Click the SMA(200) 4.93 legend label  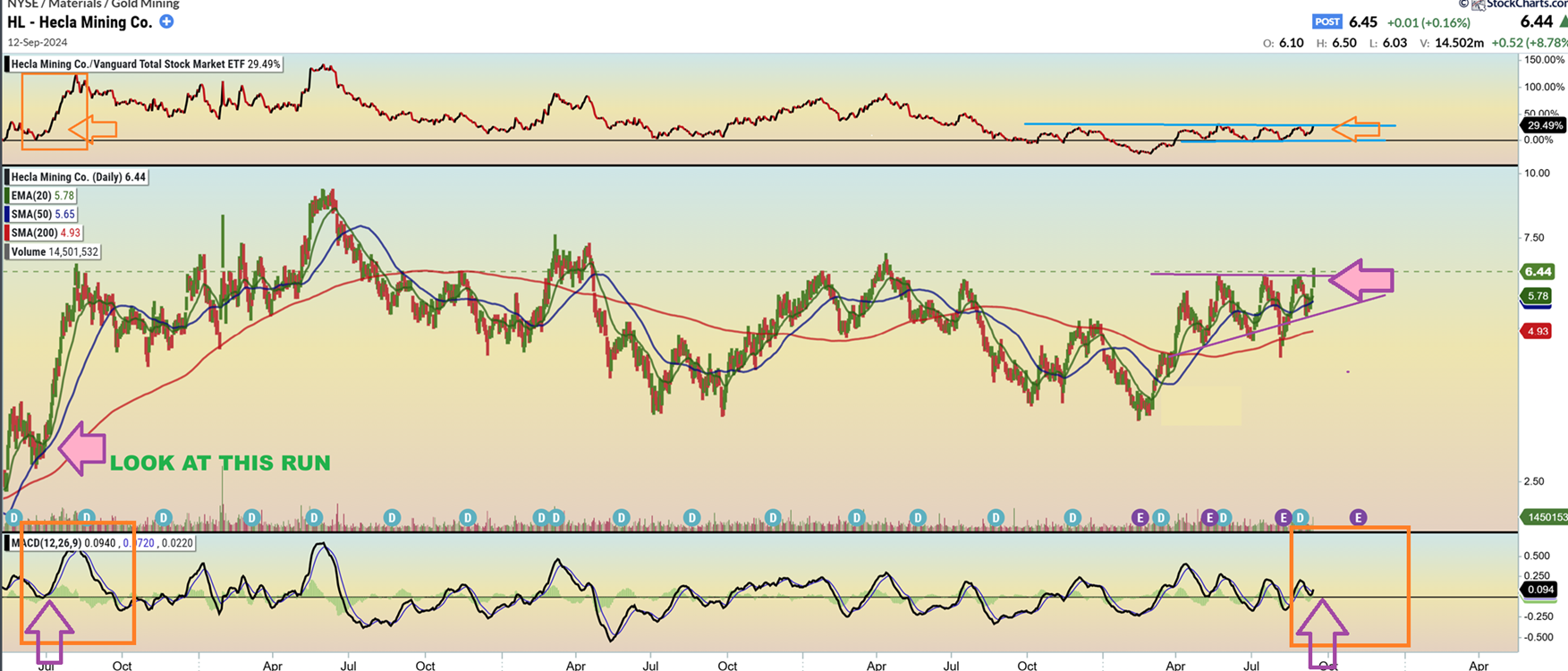(x=44, y=234)
